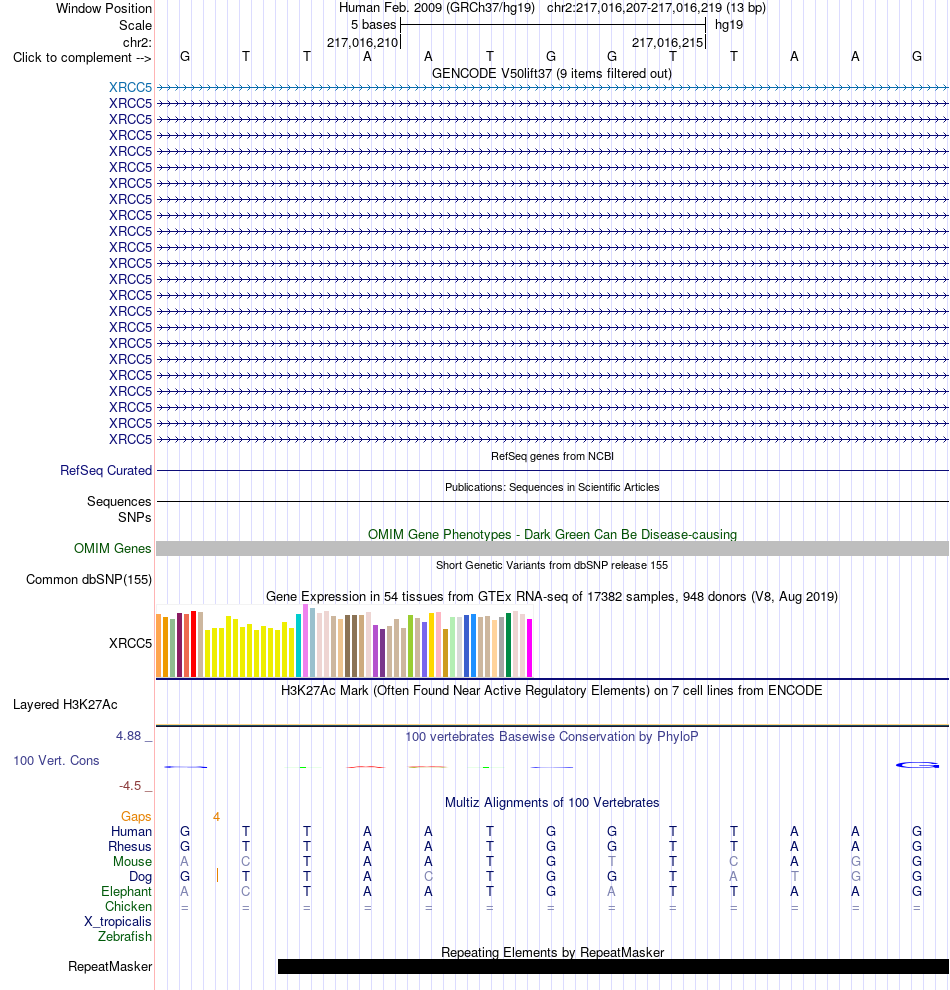Click the 'Sequences' publications track label
This screenshot has height=990, width=950.
point(119,501)
